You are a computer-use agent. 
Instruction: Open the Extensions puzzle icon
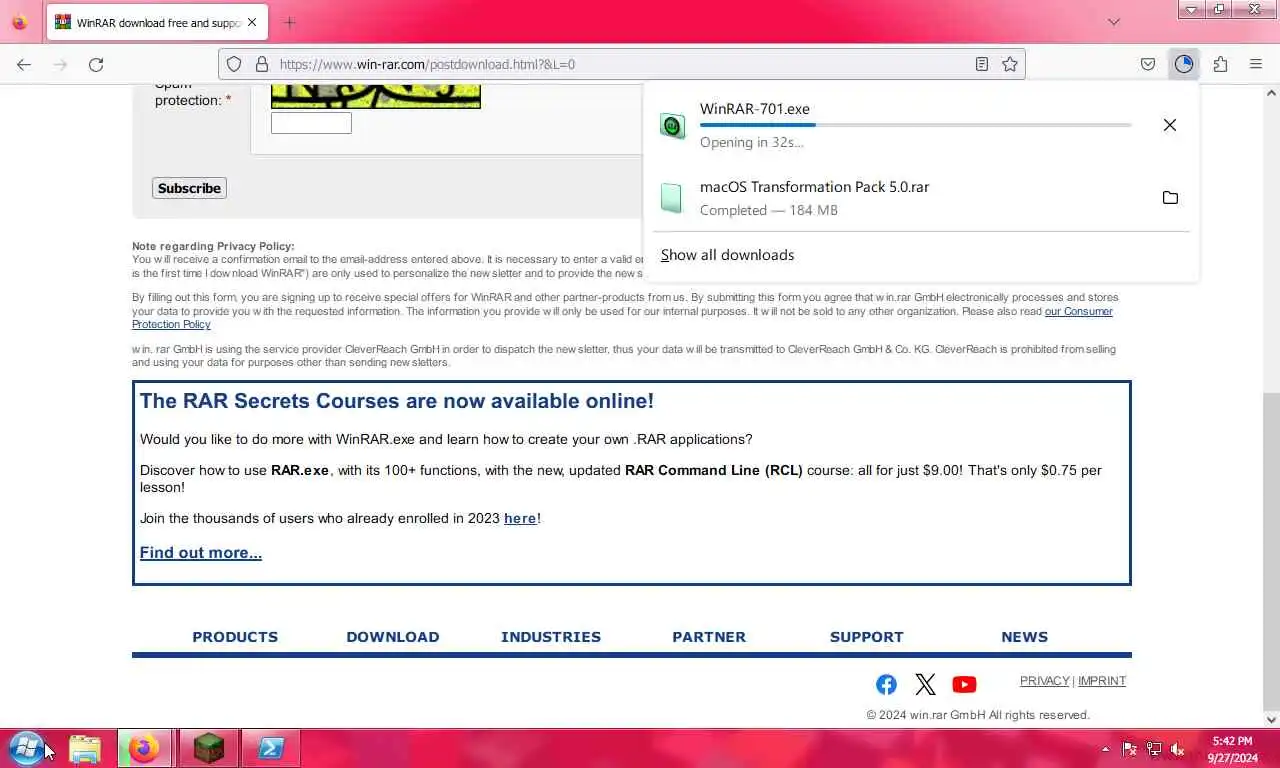tap(1220, 64)
